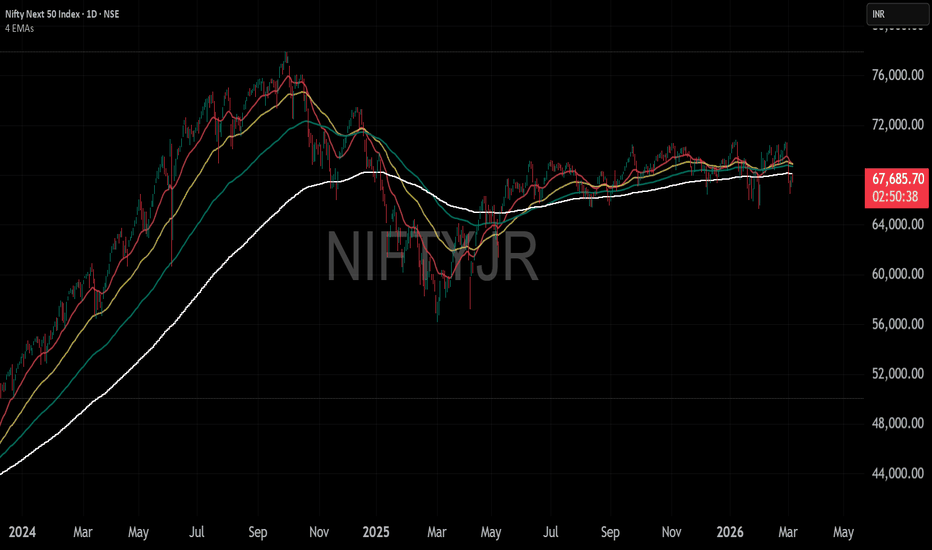
Task: Open the INR currency selector
Action: [897, 14]
